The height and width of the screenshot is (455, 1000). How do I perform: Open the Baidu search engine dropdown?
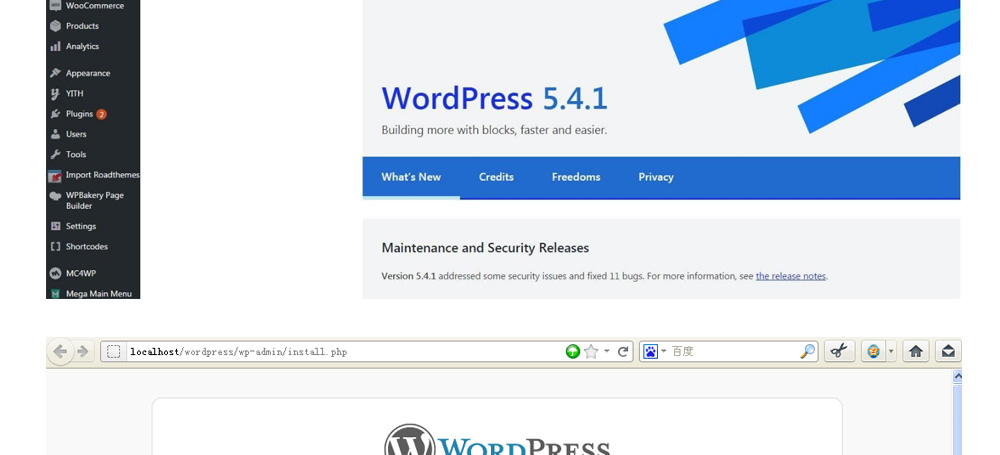tap(655, 352)
